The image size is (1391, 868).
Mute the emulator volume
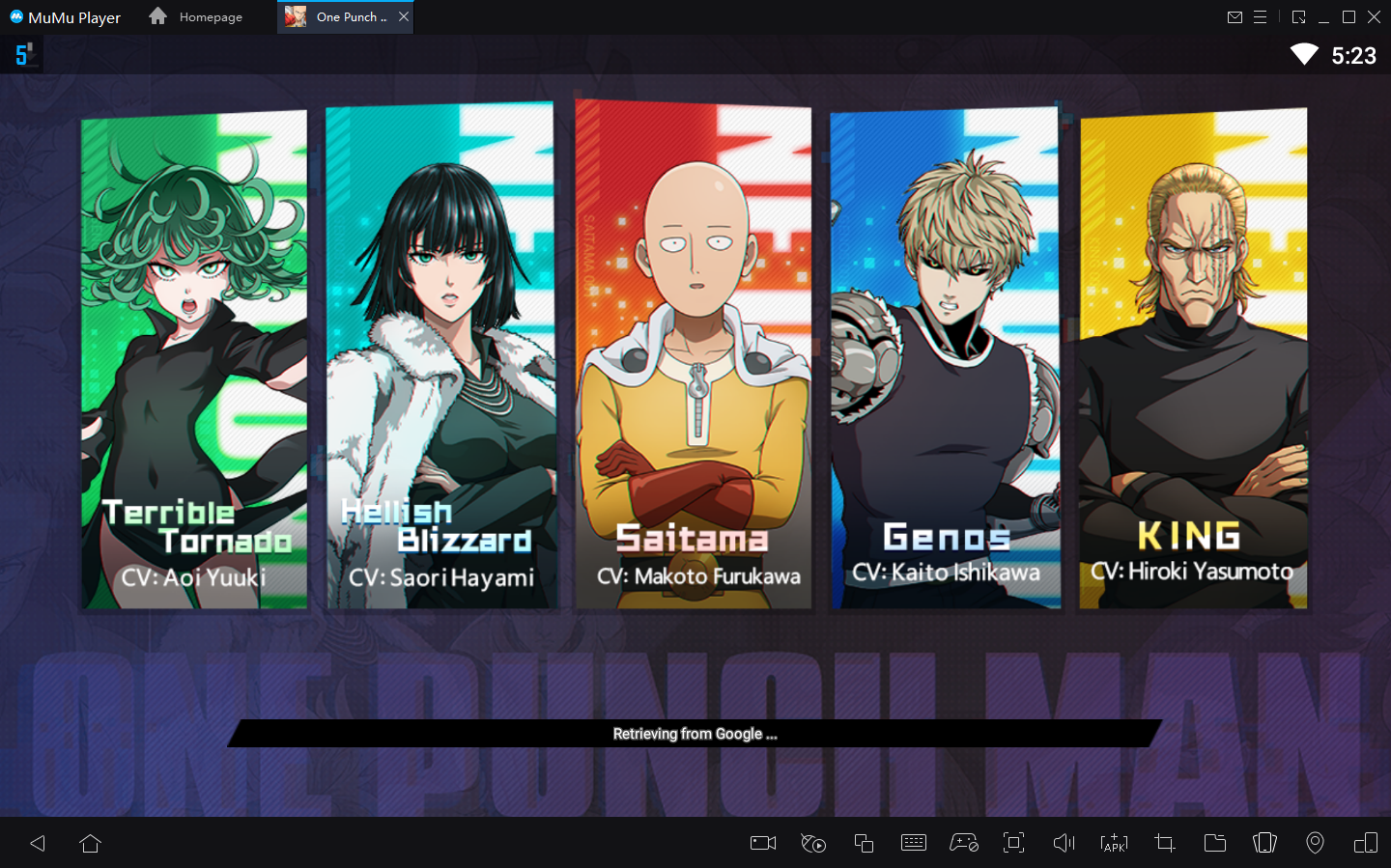coord(1064,843)
